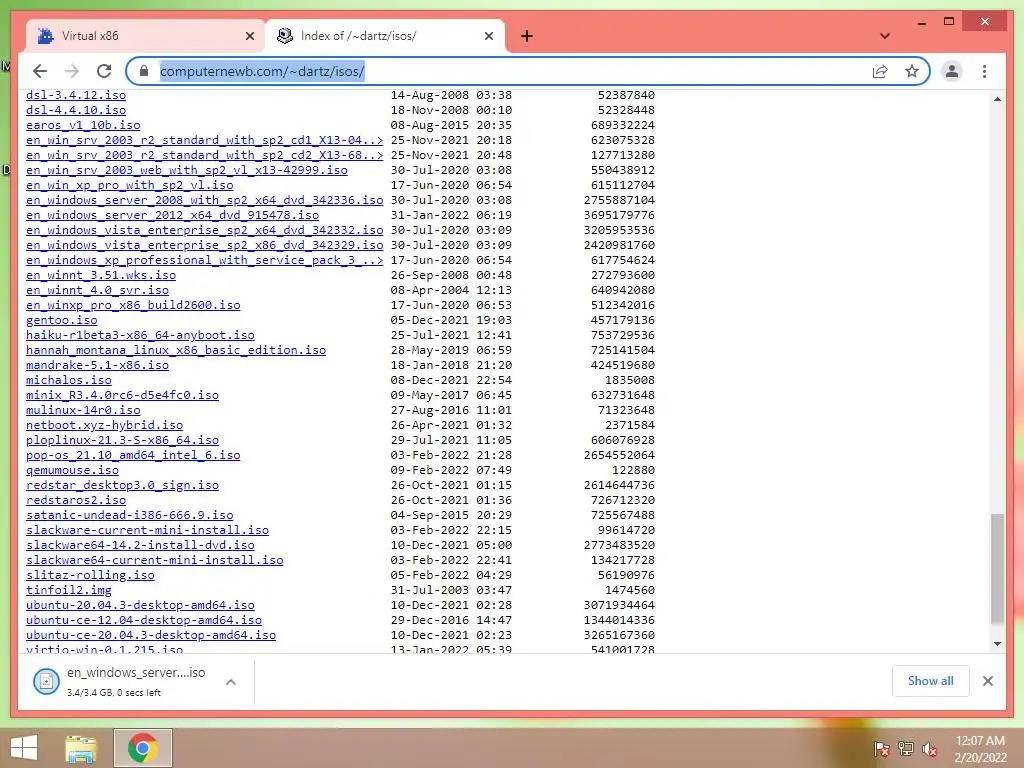Select the Index of /~dartz/isos/ tab

click(x=385, y=36)
